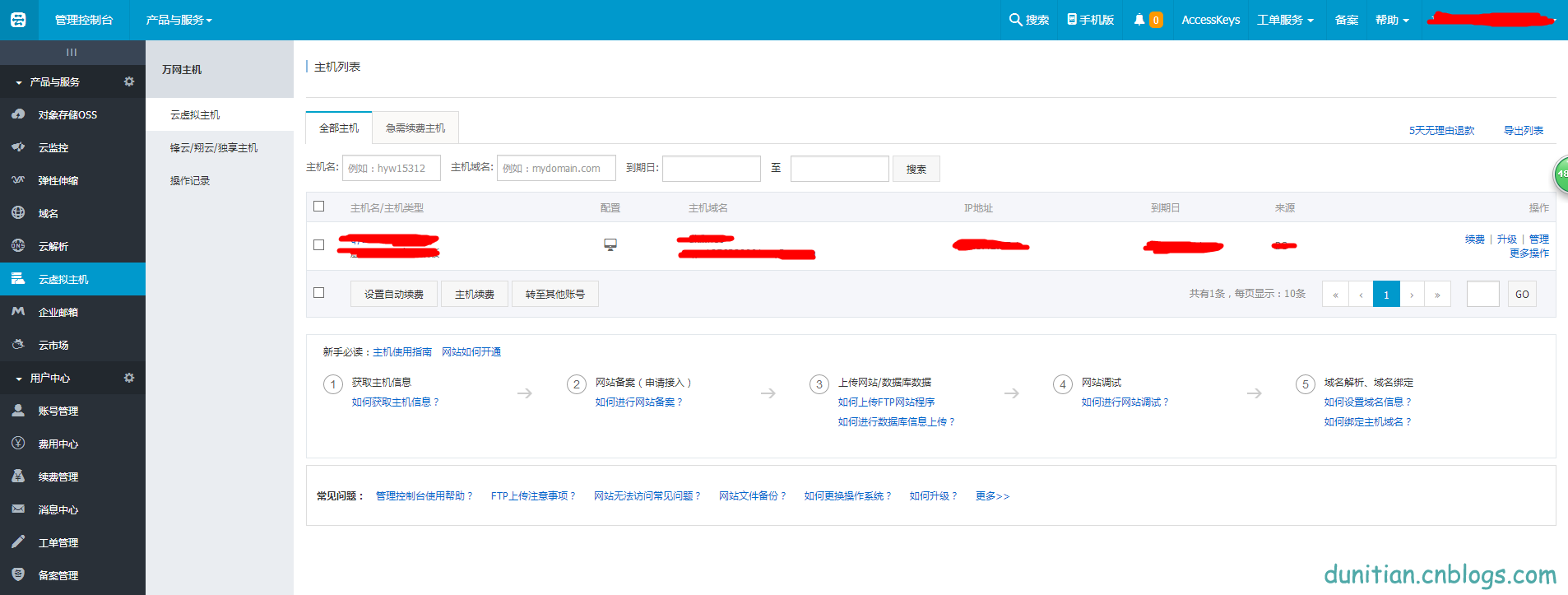This screenshot has width=1568, height=595.
Task: Click the 升级 link in host row
Action: point(1507,239)
